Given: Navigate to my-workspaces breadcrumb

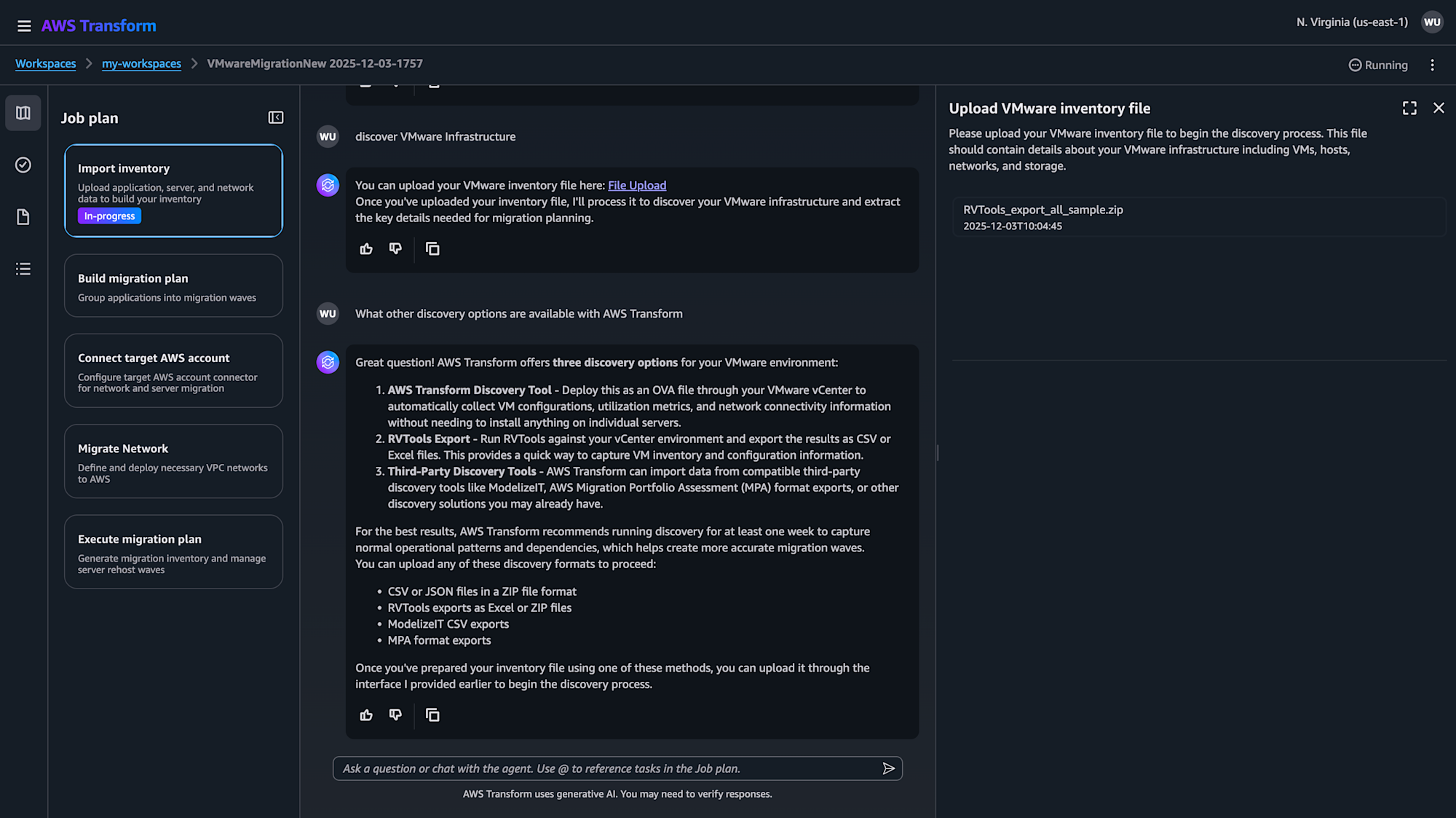Looking at the screenshot, I should coord(141,64).
